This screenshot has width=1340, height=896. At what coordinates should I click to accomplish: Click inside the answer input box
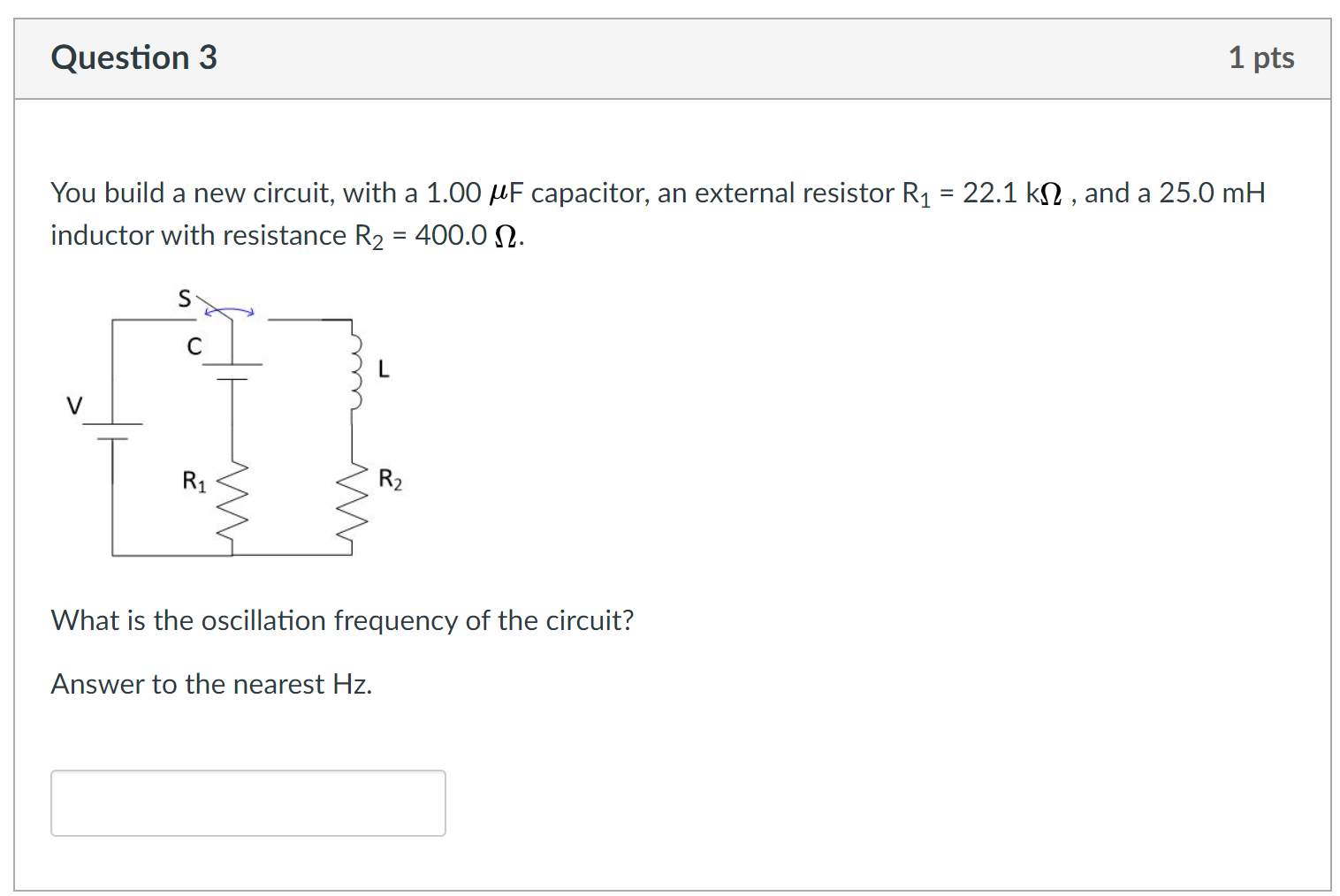coord(247,802)
